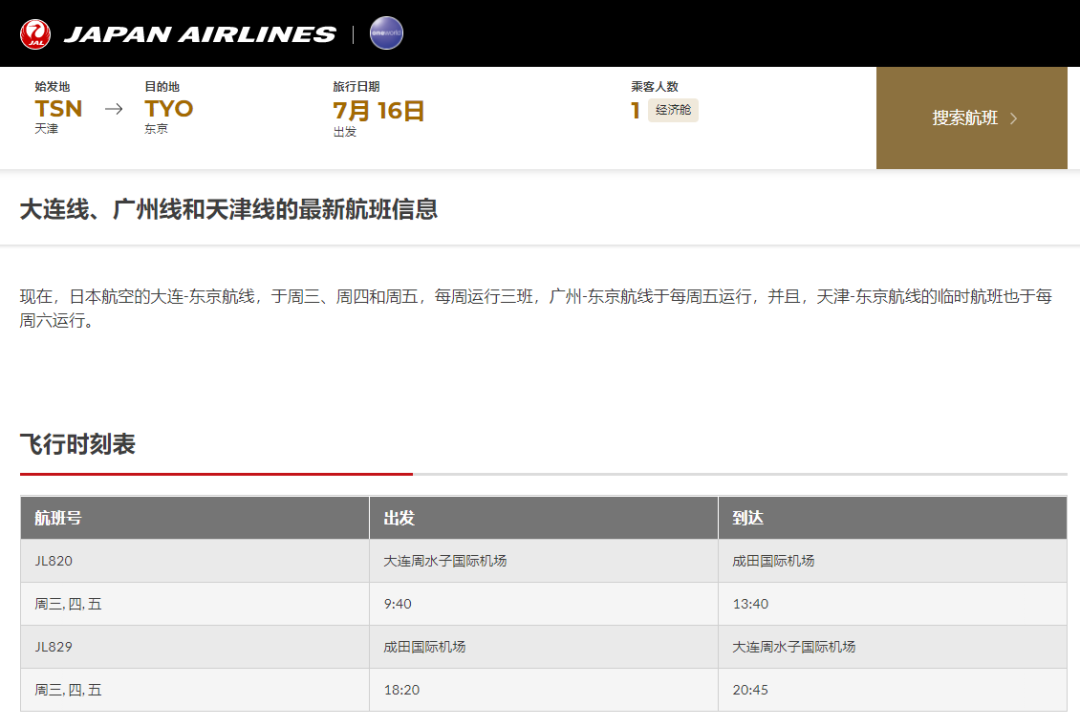Open the Japan Airlines wordmark link
The width and height of the screenshot is (1080, 727).
(200, 34)
